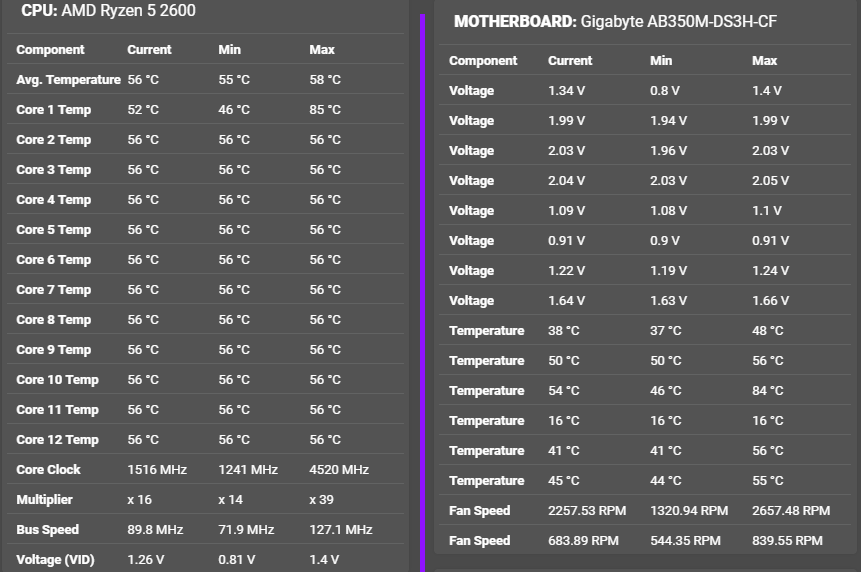Click the '2.04 V' current voltage value
Image resolution: width=861 pixels, height=572 pixels.
(566, 181)
